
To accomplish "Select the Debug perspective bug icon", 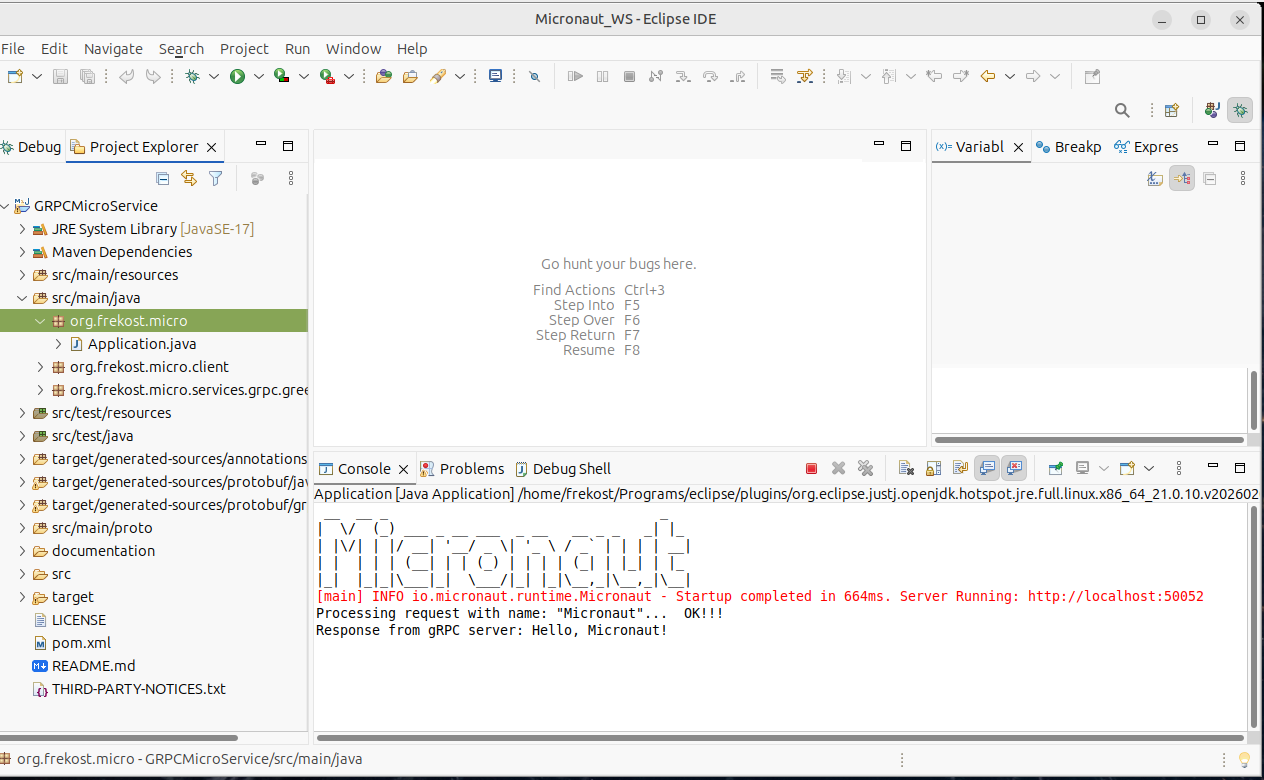I will tap(1240, 110).
